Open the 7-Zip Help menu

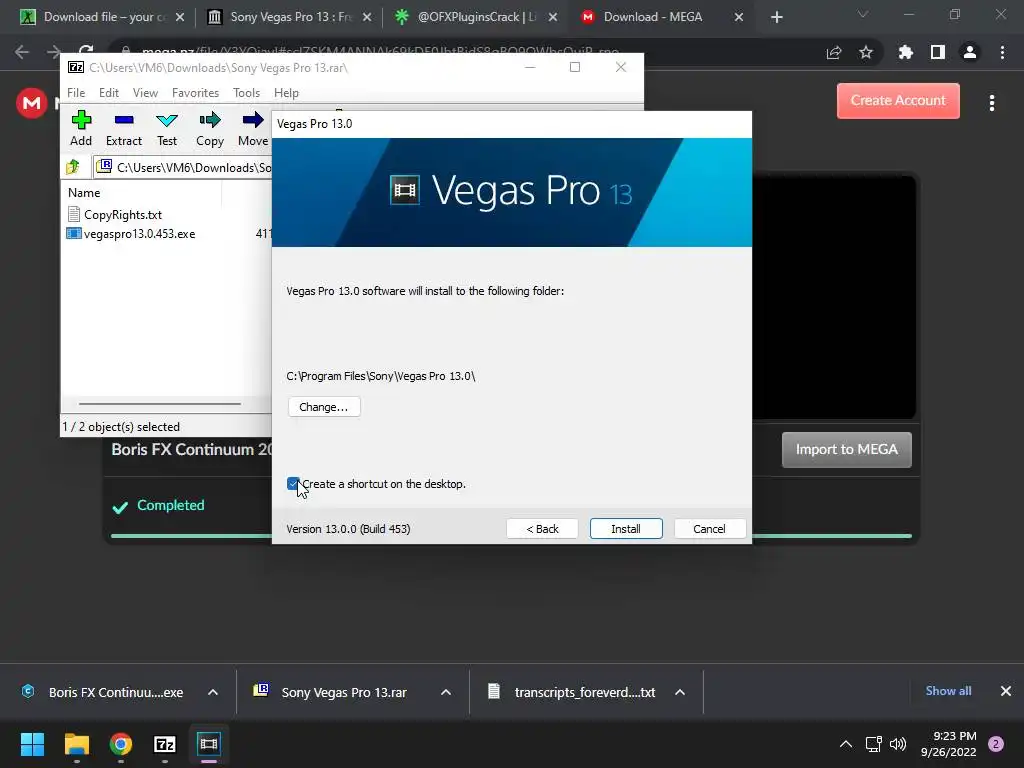tap(286, 93)
